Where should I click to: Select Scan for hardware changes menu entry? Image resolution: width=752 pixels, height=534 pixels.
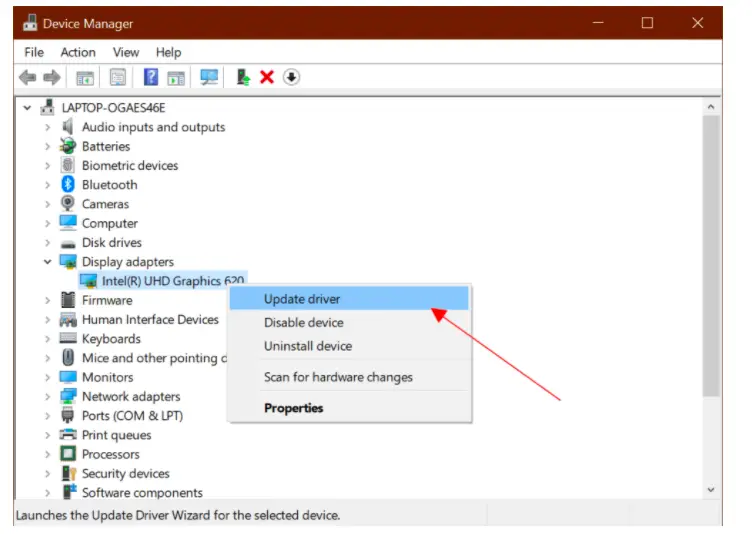(x=349, y=377)
